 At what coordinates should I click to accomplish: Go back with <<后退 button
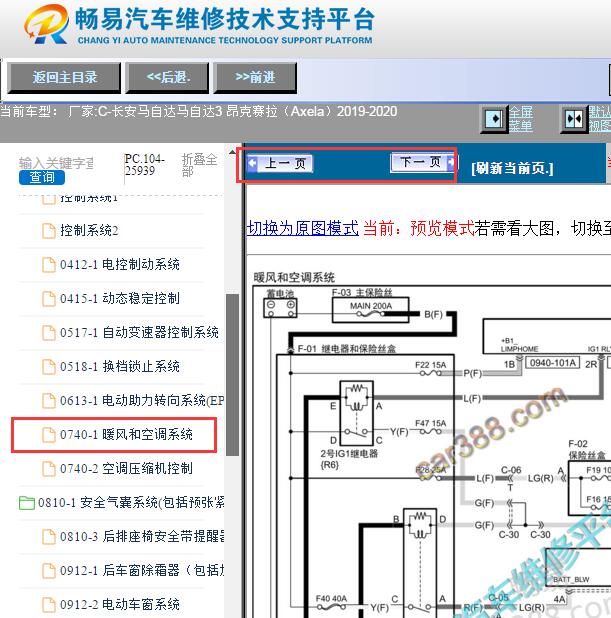click(x=168, y=77)
